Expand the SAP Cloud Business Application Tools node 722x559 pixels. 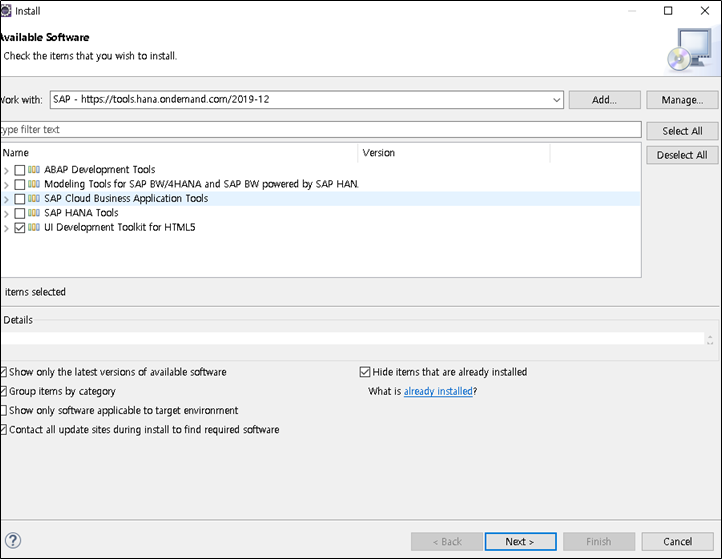[x=6, y=199]
